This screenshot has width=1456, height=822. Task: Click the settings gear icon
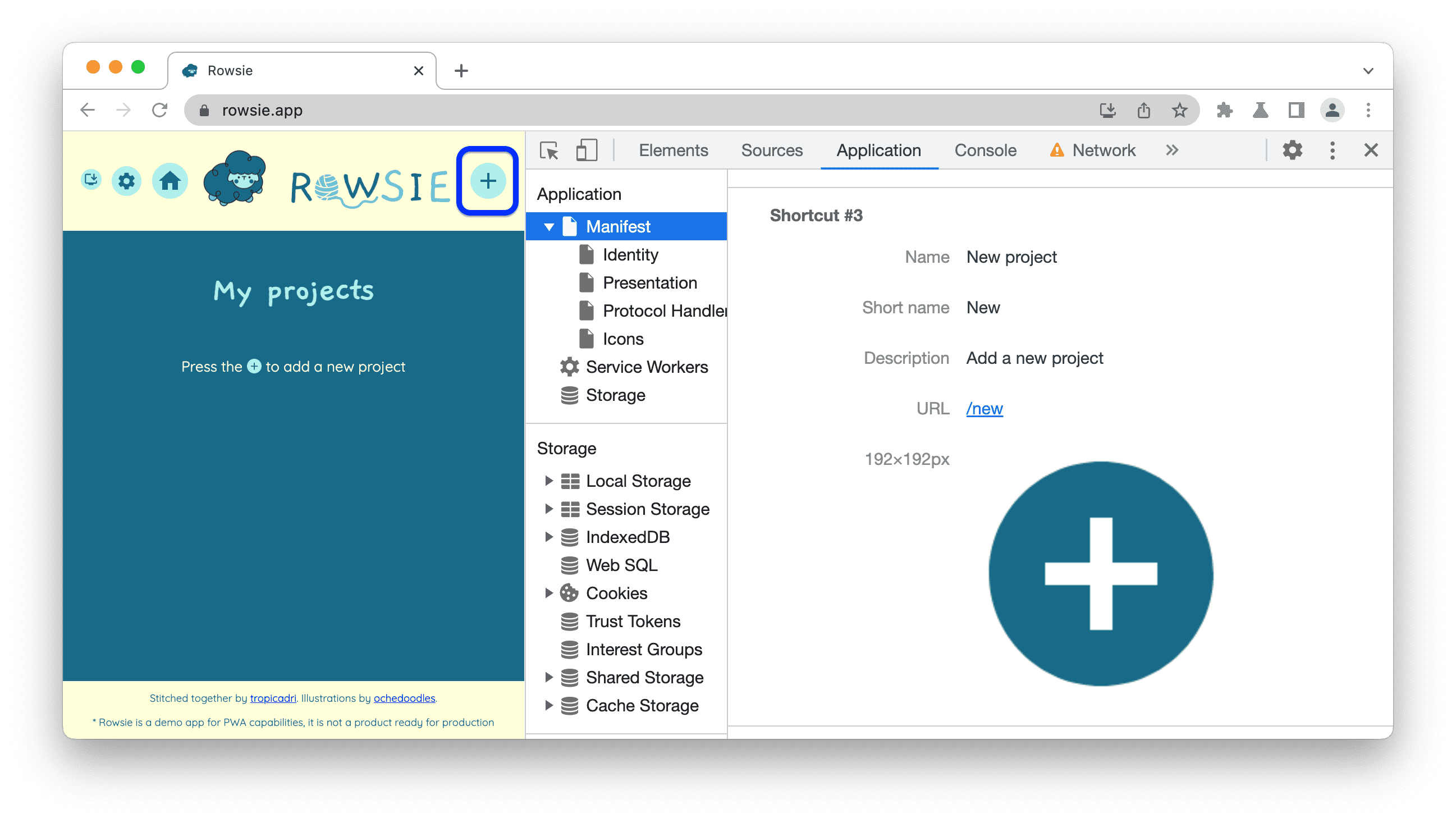click(x=128, y=180)
